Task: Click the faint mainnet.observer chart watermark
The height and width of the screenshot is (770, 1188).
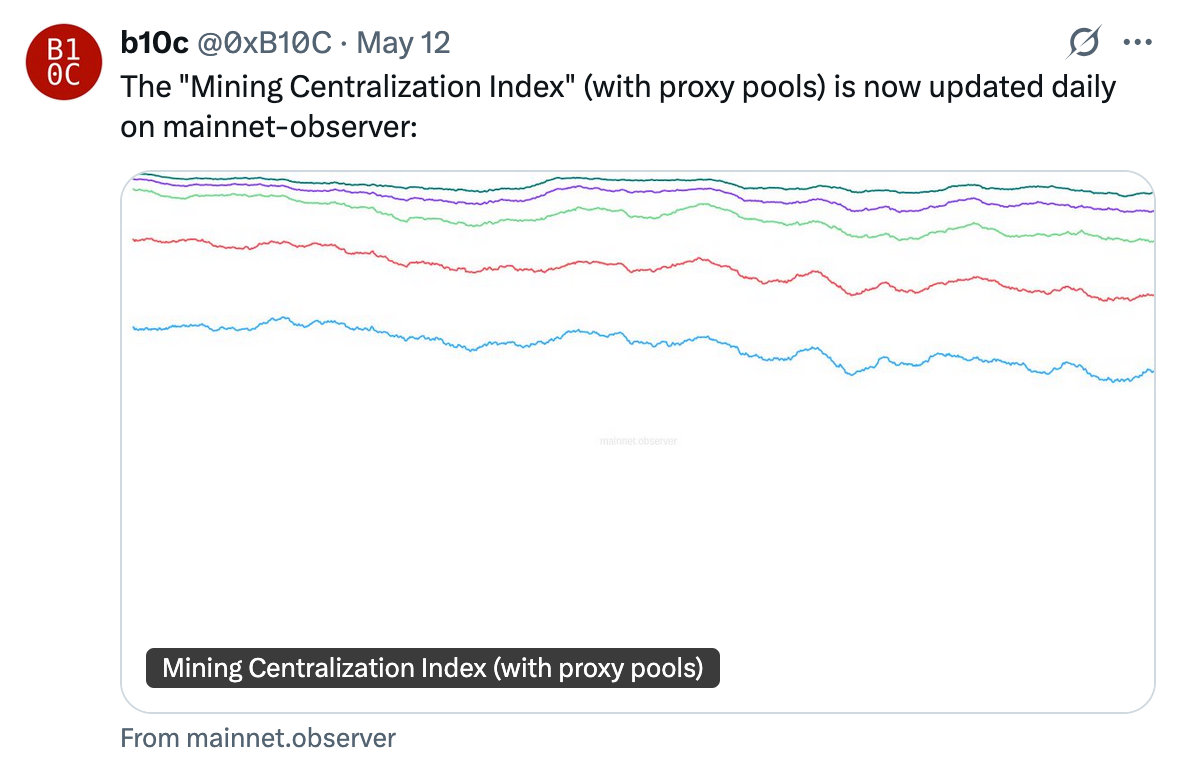Action: [x=638, y=440]
